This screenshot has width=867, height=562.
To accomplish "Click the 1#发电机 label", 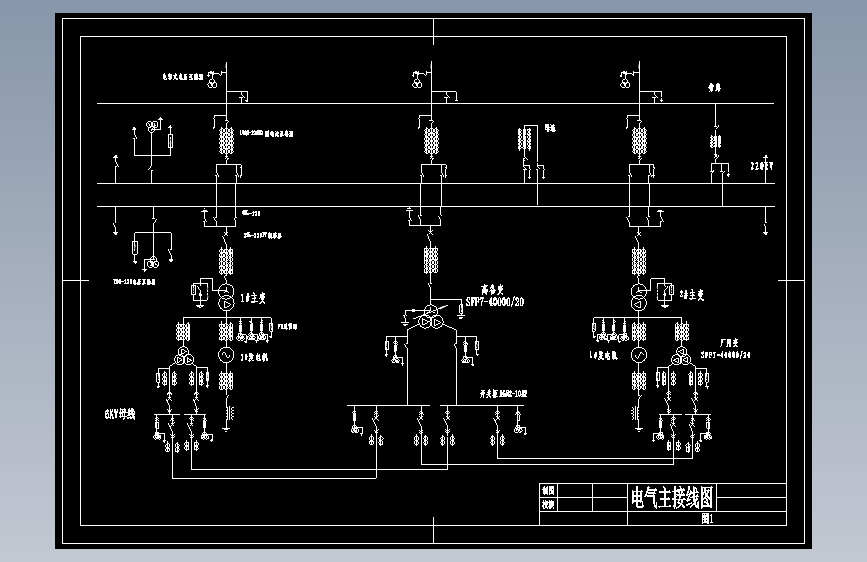I will tap(254, 357).
